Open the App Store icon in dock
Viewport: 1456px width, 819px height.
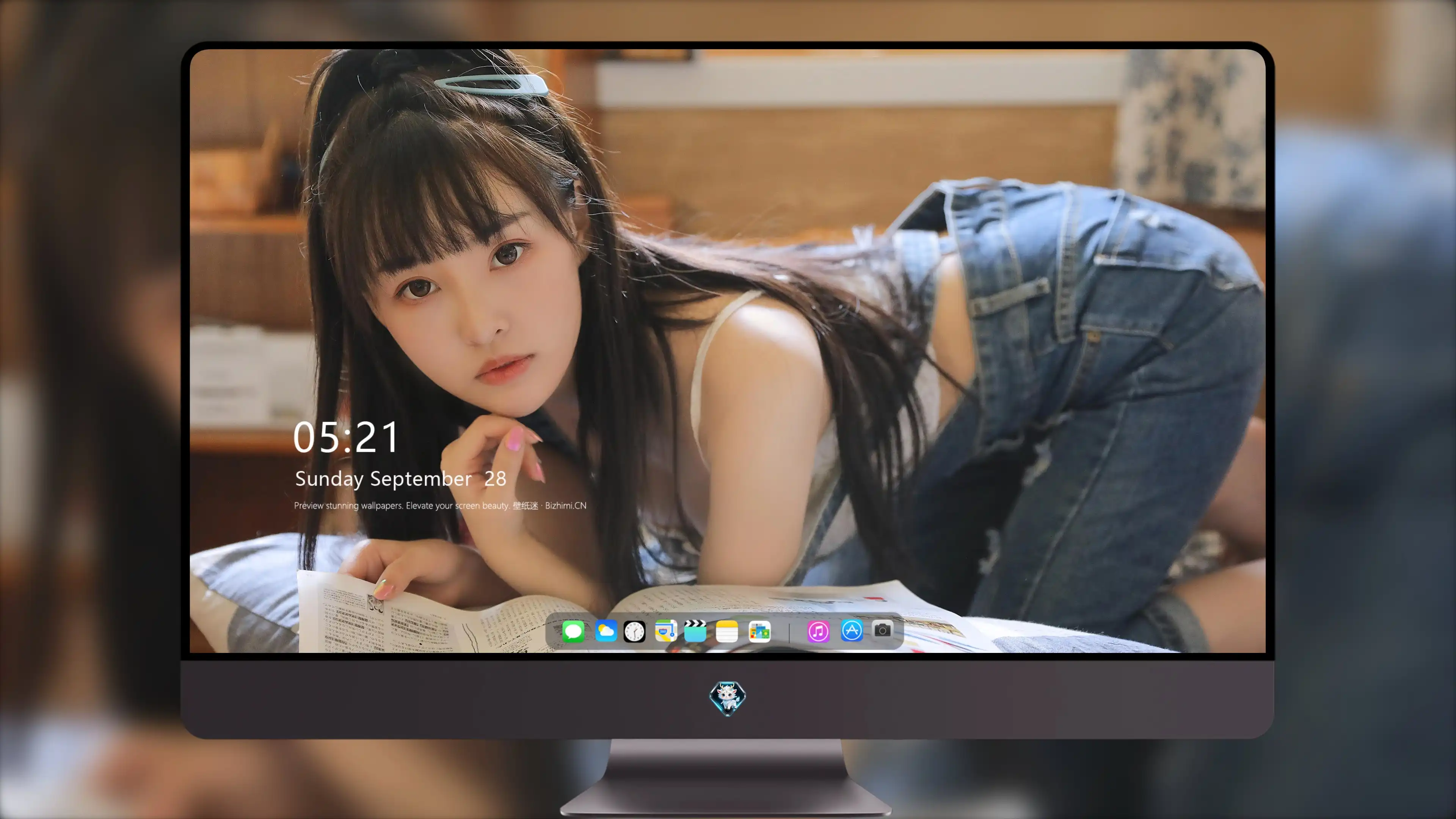[851, 630]
